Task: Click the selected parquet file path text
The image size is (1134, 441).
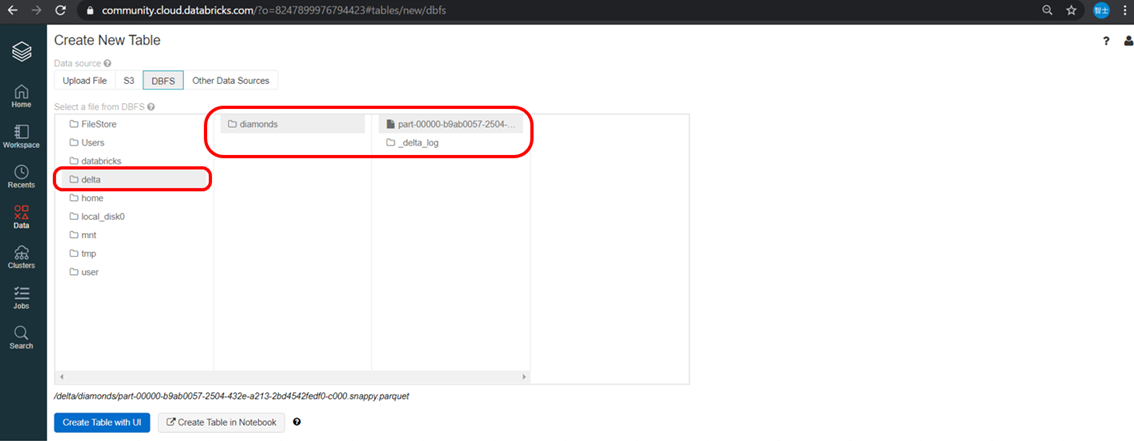Action: pyautogui.click(x=231, y=396)
